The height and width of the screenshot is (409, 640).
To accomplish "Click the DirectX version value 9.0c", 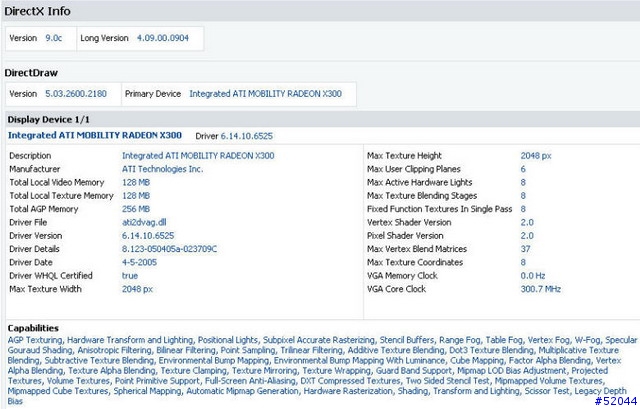I will pyautogui.click(x=53, y=38).
